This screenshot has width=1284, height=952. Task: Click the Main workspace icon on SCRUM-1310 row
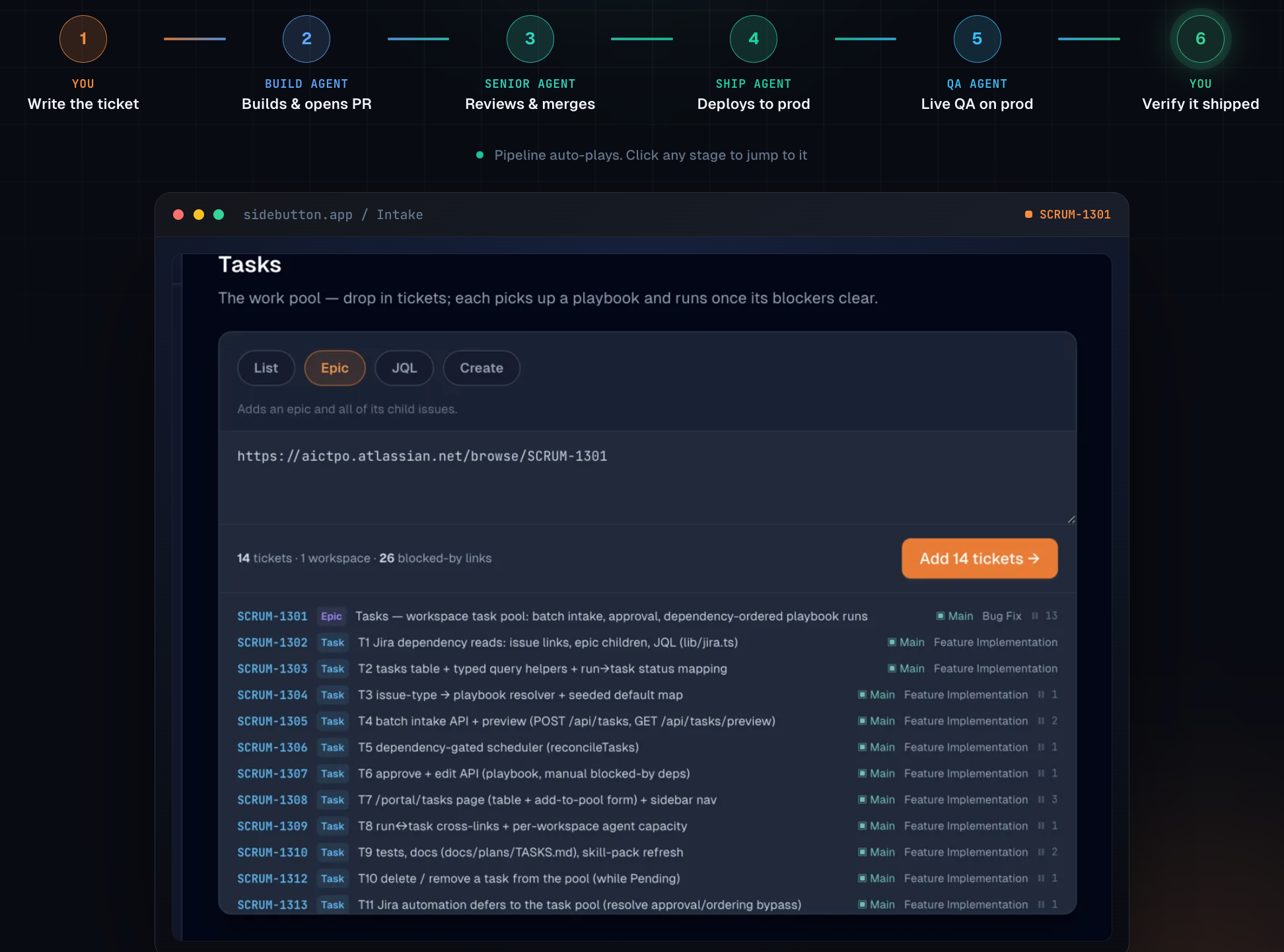(x=862, y=852)
